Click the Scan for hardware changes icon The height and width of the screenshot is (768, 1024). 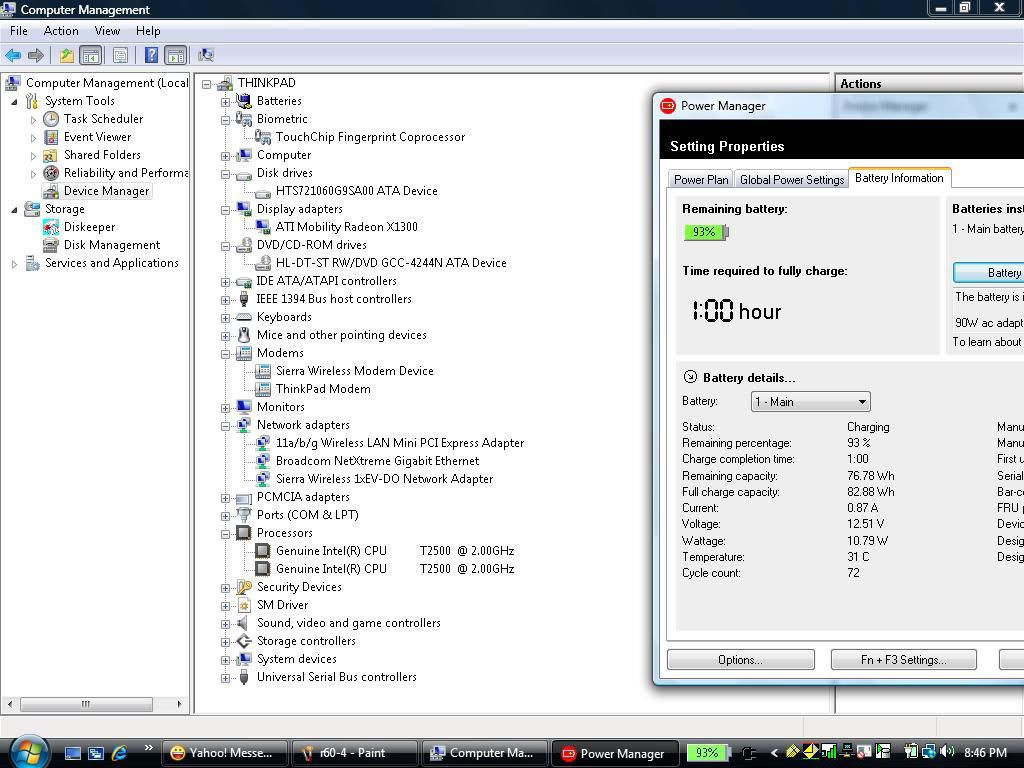[x=206, y=55]
